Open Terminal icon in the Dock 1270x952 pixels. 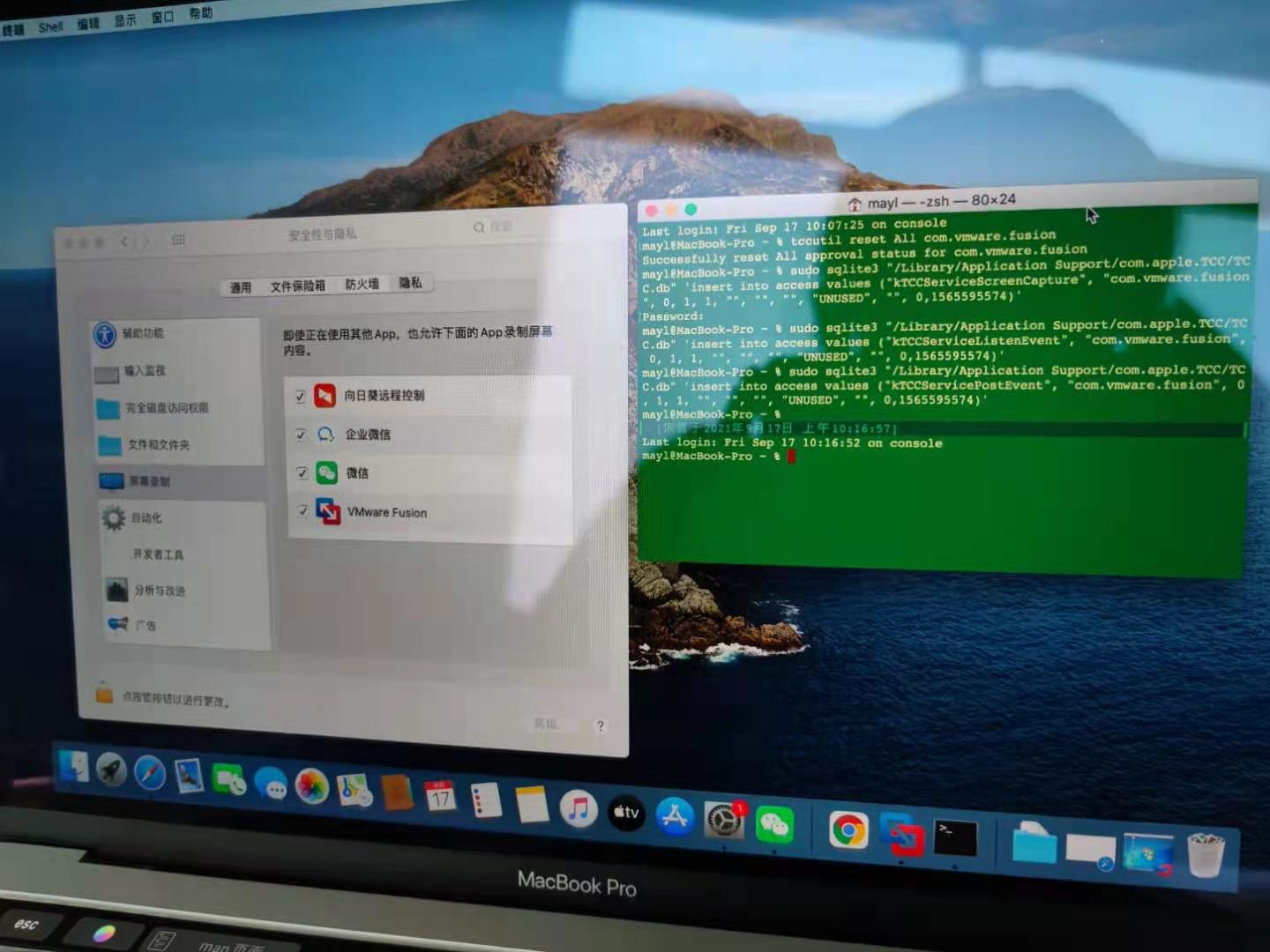point(956,838)
